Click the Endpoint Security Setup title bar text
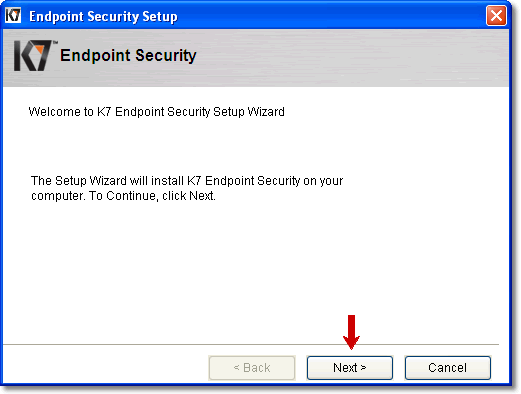 103,16
